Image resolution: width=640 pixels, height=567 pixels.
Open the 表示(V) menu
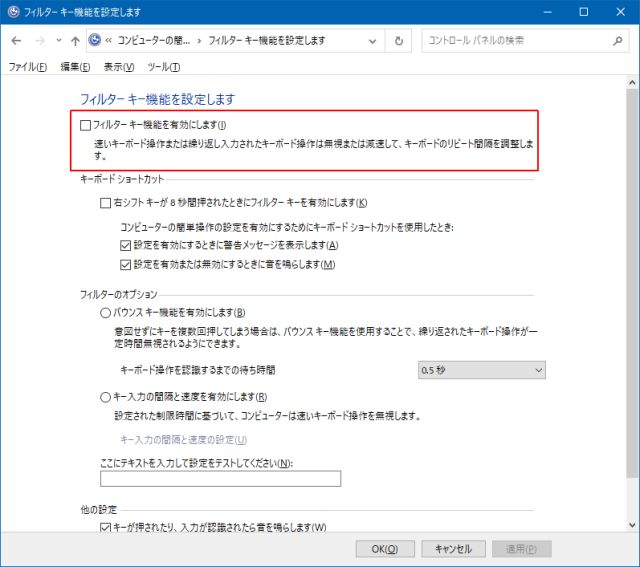119,67
